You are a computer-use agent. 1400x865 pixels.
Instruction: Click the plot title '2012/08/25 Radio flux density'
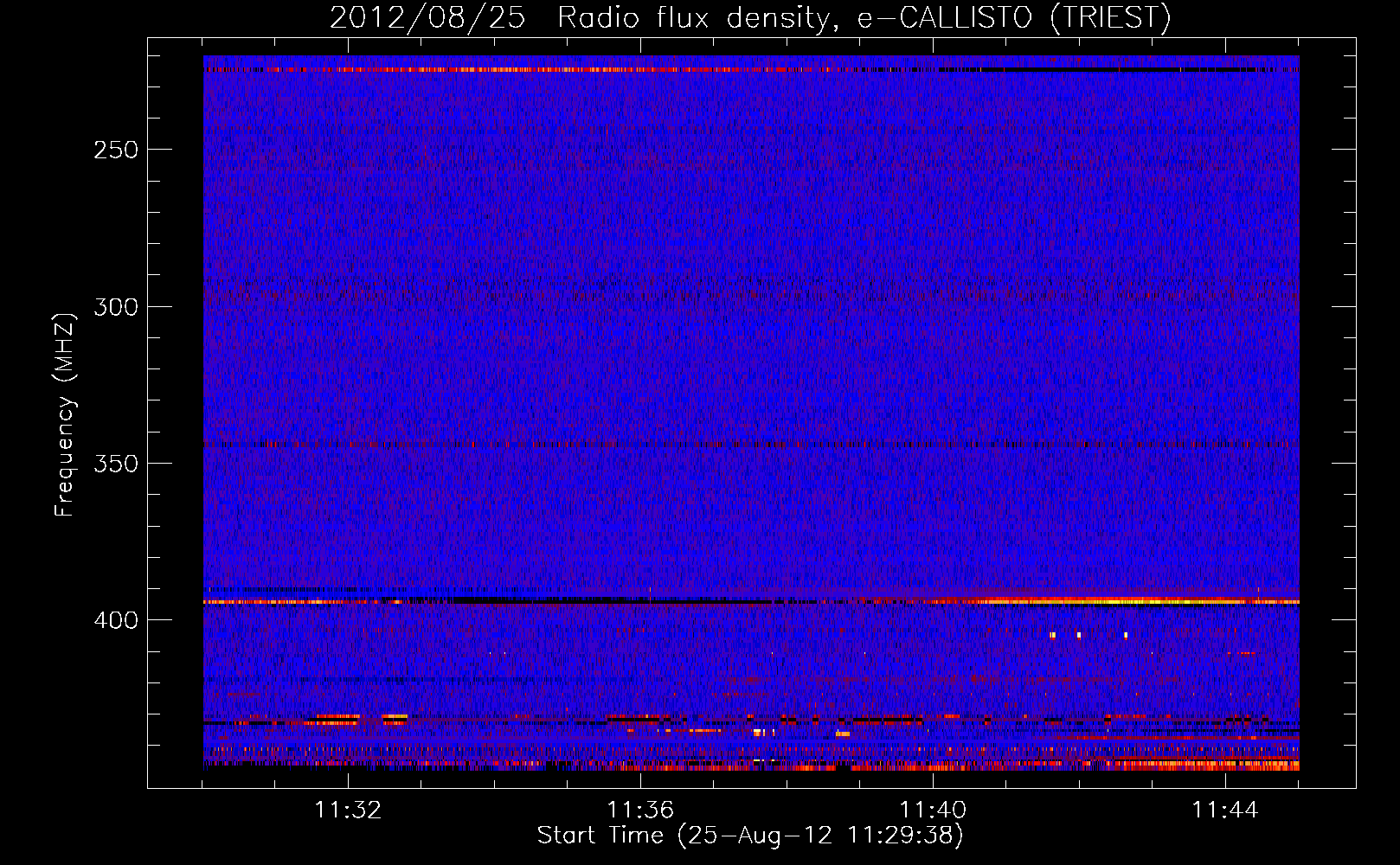coord(750,17)
